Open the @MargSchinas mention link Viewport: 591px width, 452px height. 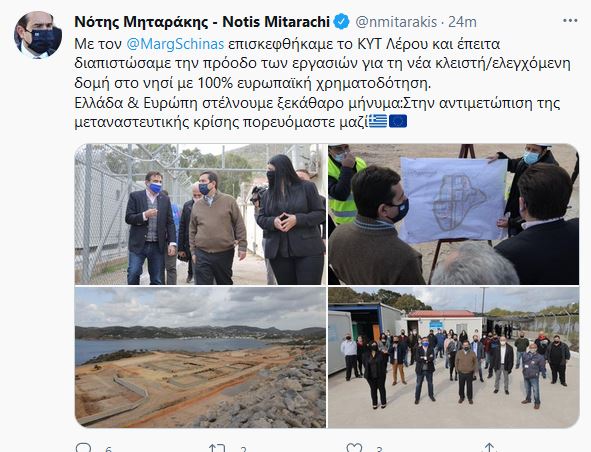175,44
